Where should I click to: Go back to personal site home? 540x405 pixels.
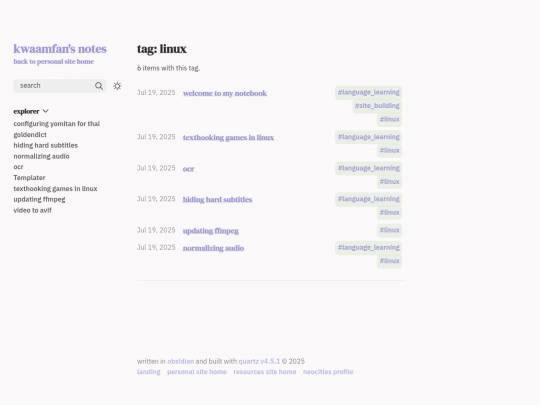[x=53, y=62]
